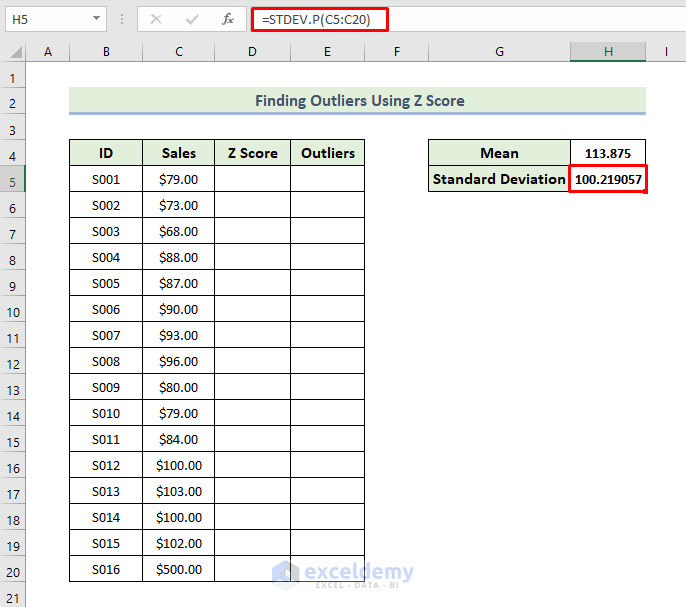Viewport: 686px width, 607px height.
Task: Select cell S002
Action: pyautogui.click(x=106, y=205)
